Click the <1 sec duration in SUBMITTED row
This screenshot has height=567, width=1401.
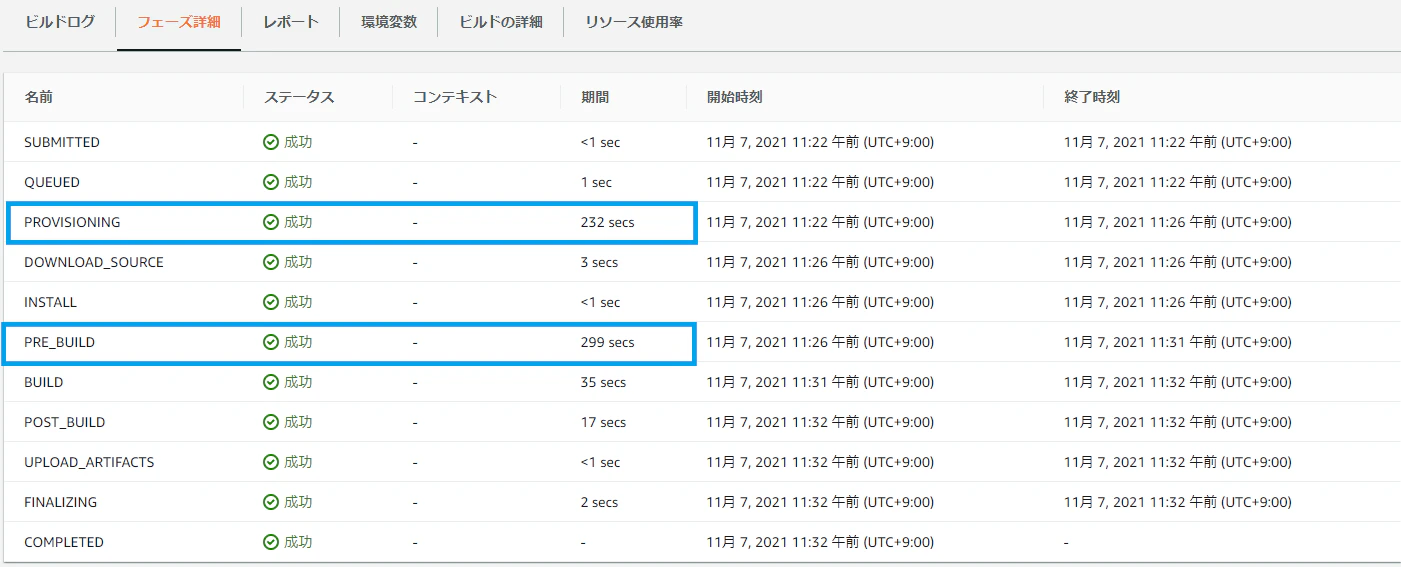(x=600, y=142)
